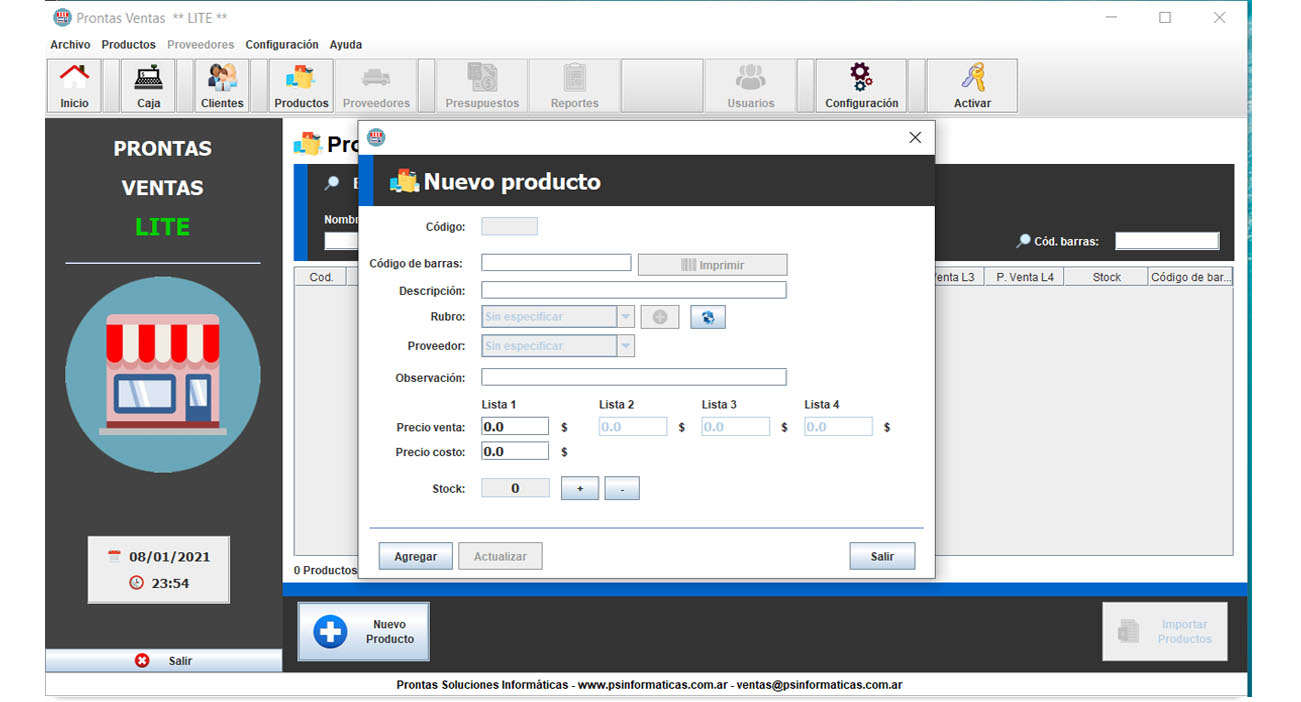Focus the Descripción field
Screen dimensions: 1301x702
634,290
